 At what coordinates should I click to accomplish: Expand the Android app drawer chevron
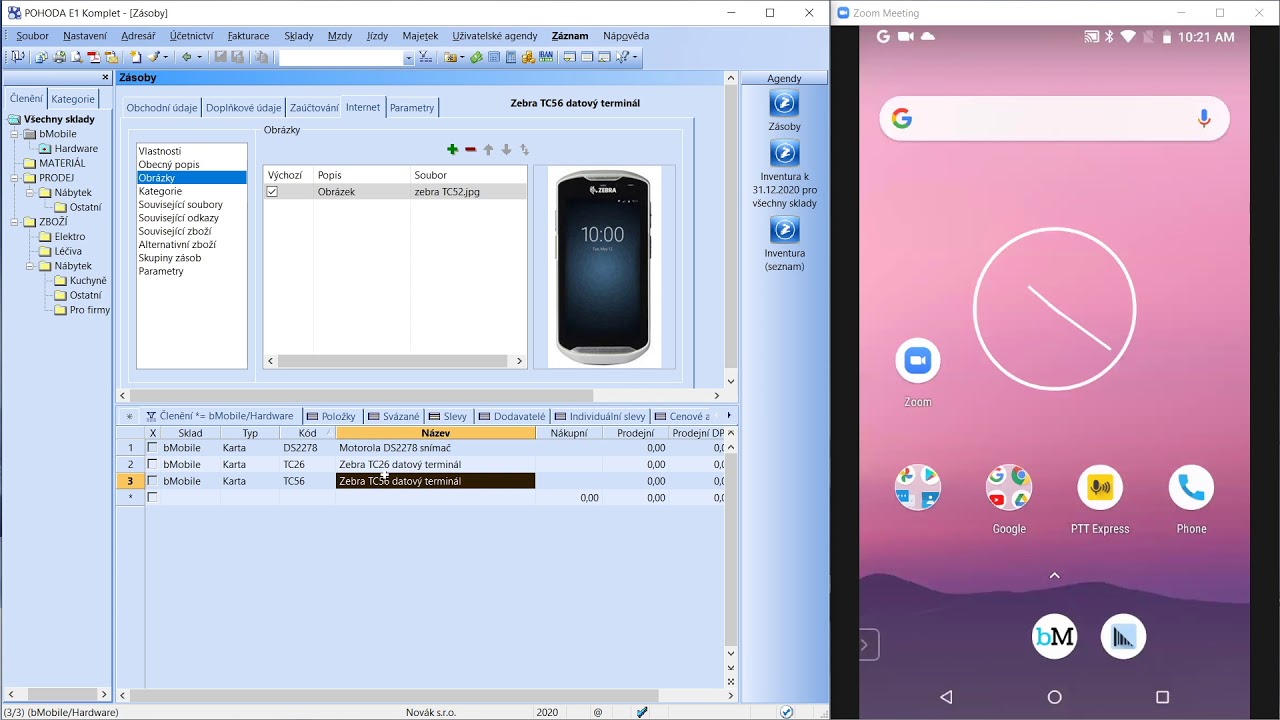[x=1054, y=575]
